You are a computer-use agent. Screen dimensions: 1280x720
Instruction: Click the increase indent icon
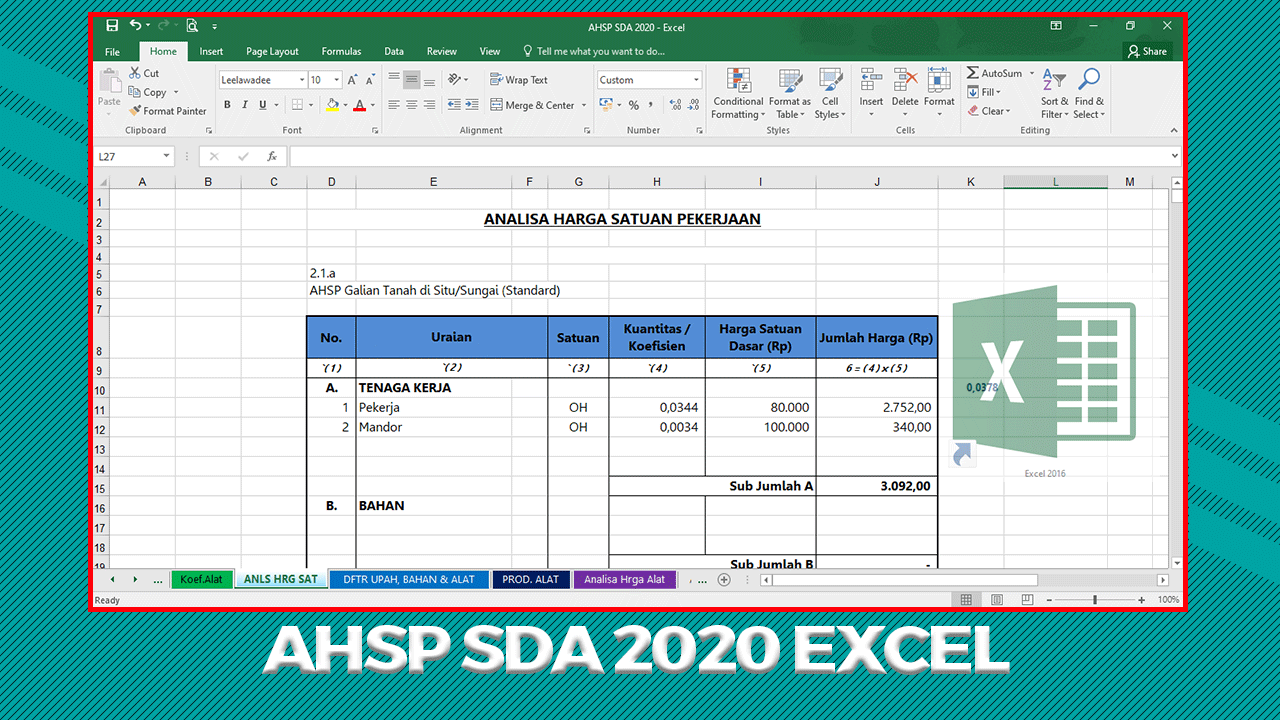click(472, 105)
